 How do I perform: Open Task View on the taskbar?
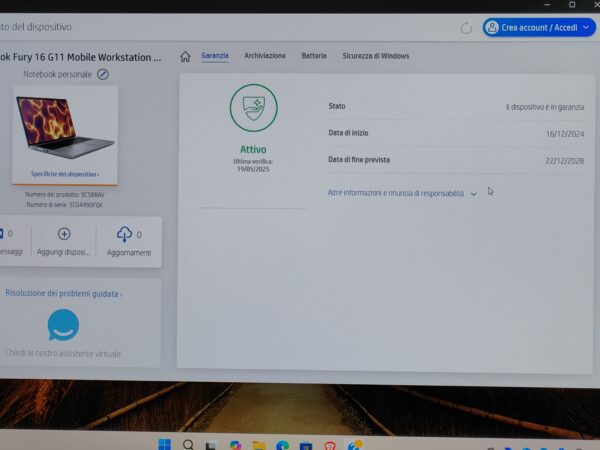point(210,446)
